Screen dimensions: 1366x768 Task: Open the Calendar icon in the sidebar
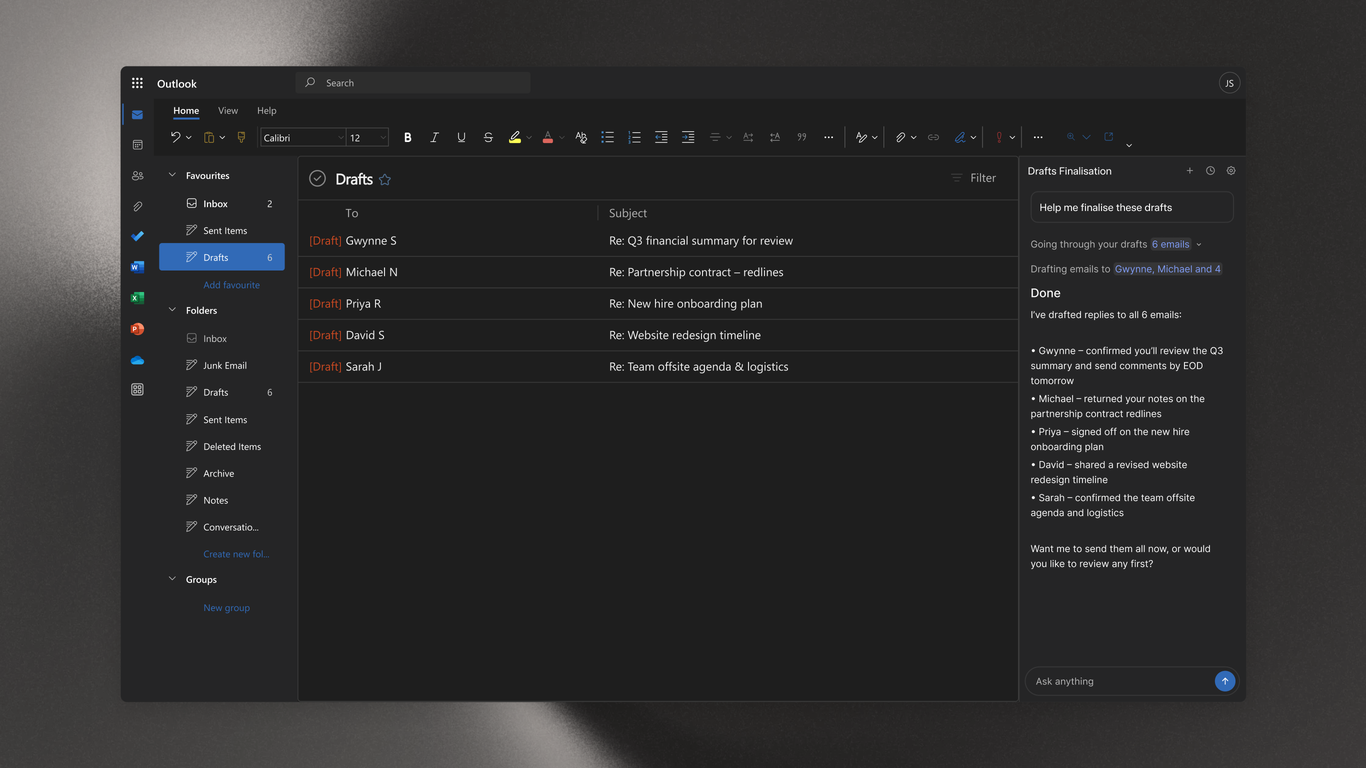pyautogui.click(x=137, y=145)
